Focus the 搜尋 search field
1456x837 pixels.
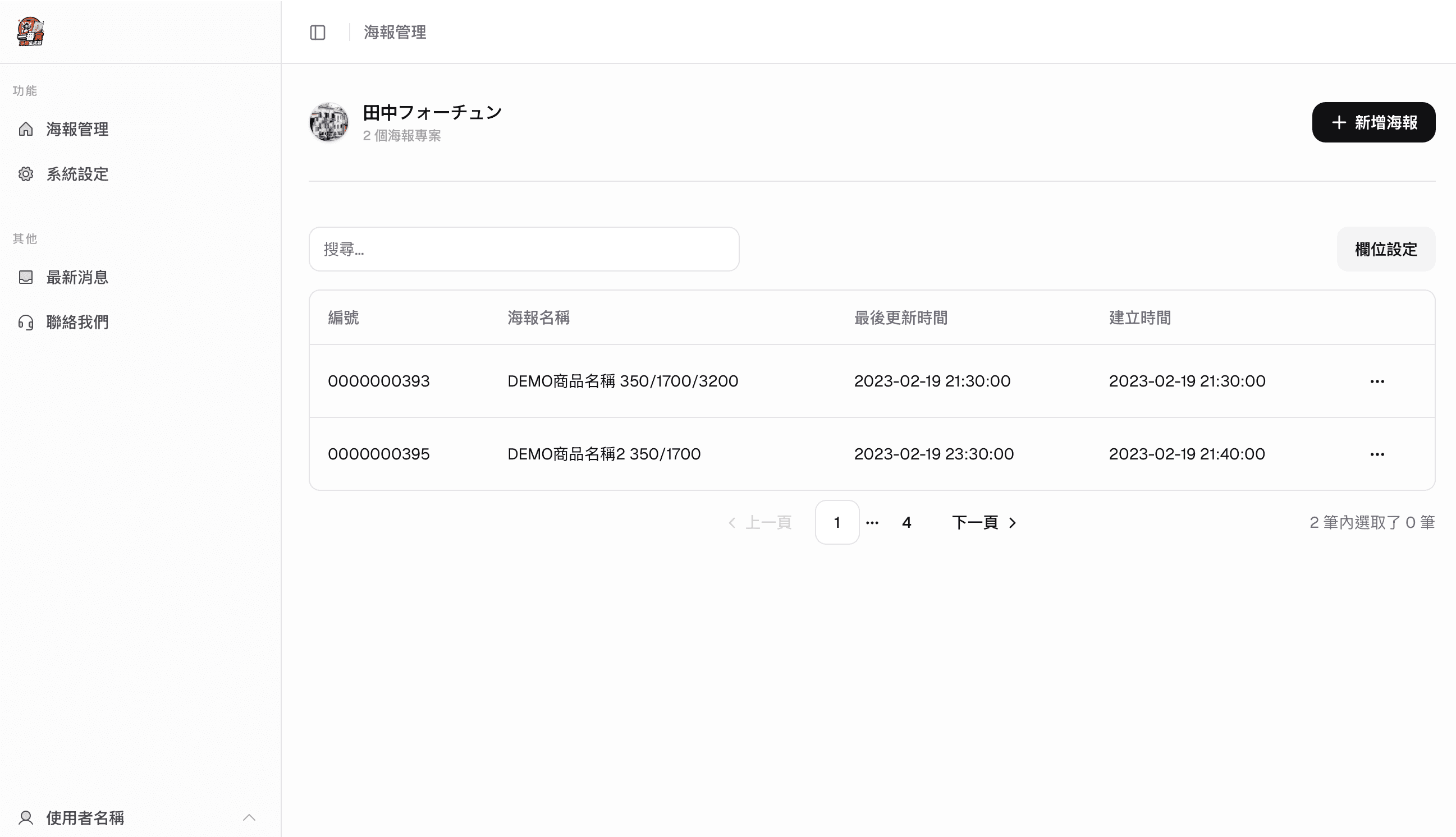[x=524, y=249]
